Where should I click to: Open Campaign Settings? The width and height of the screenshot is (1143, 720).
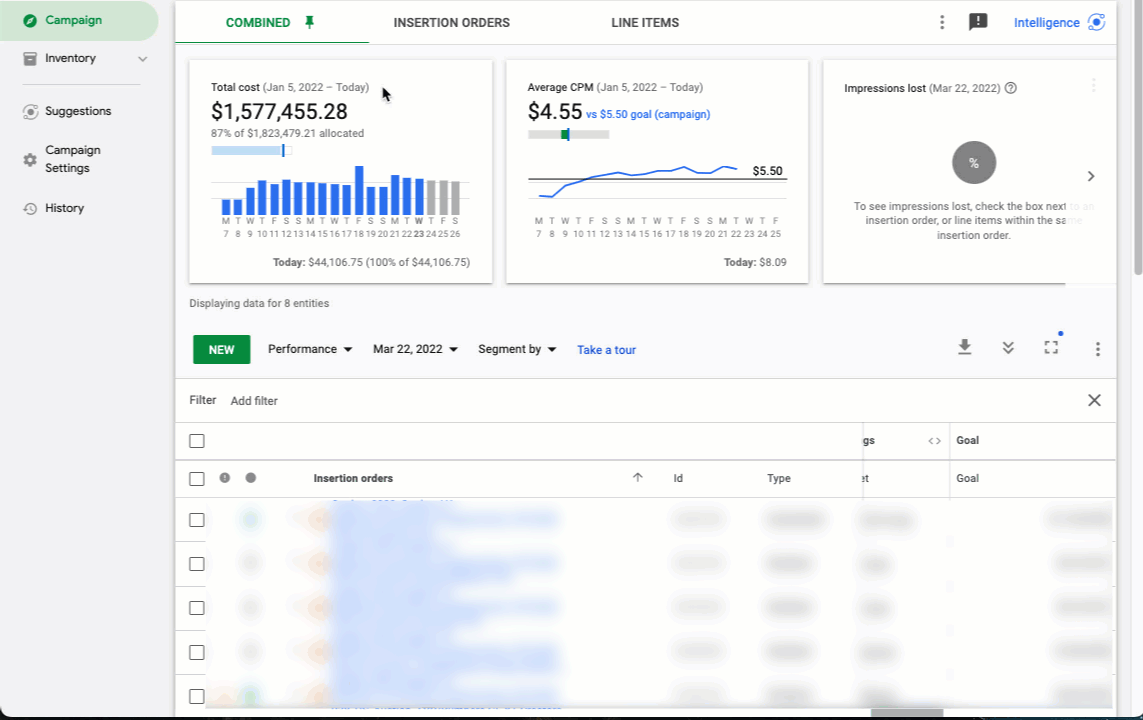click(72, 158)
